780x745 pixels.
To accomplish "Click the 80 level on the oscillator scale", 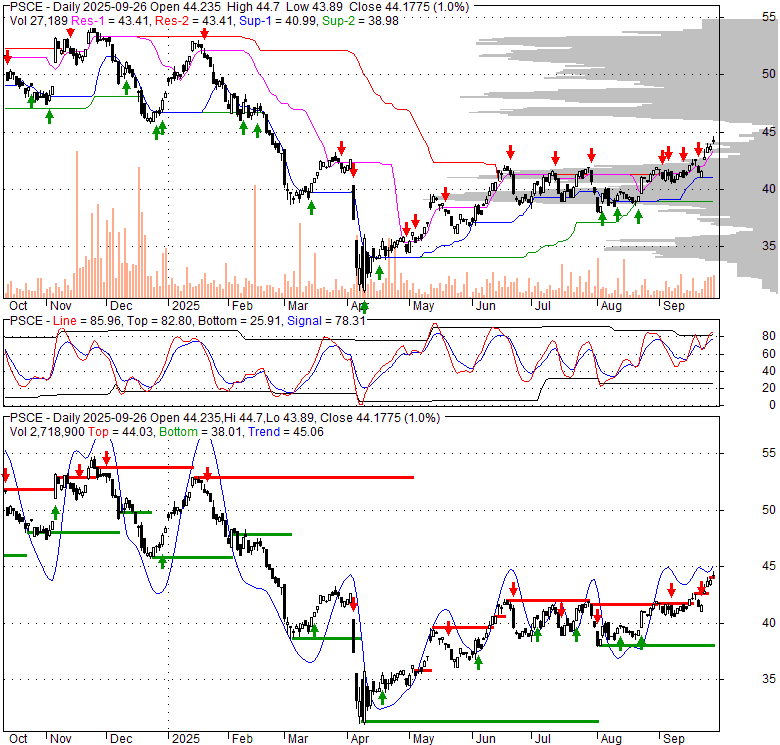I will [768, 336].
